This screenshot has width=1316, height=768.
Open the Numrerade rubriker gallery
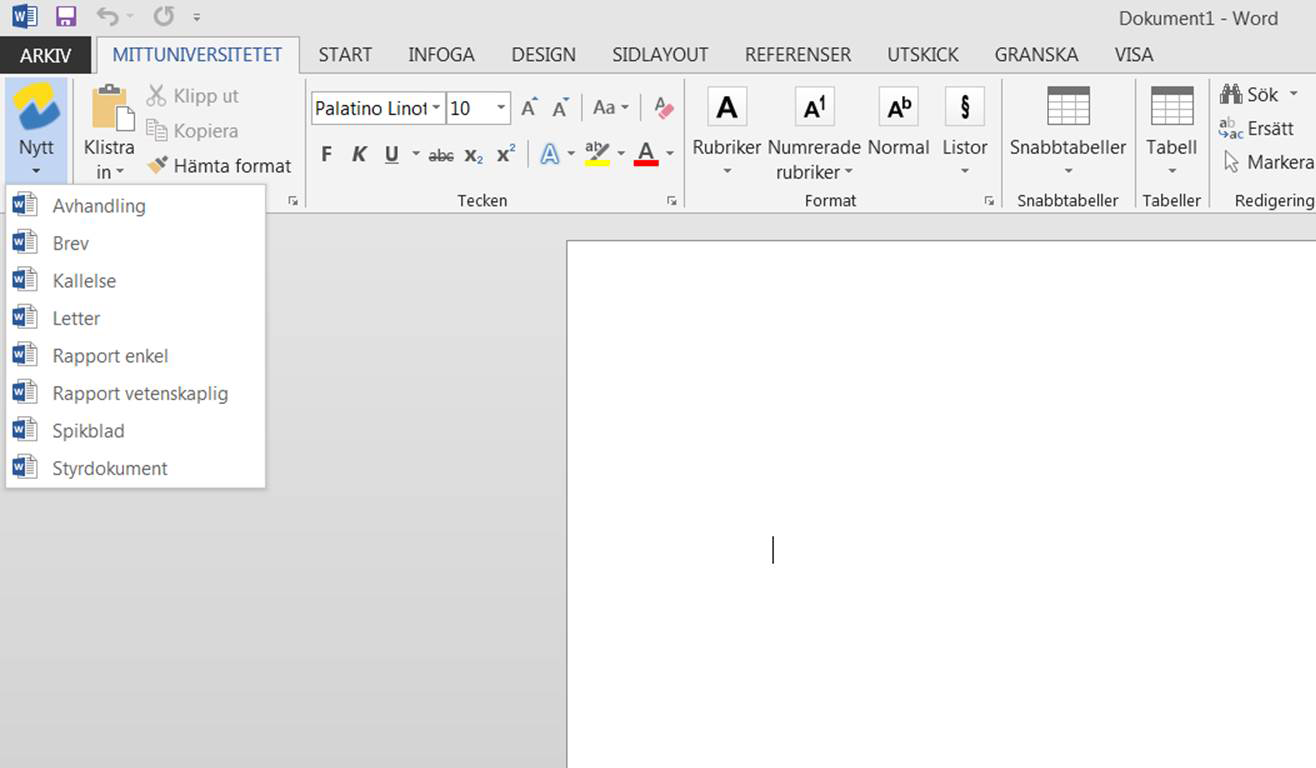[x=814, y=133]
